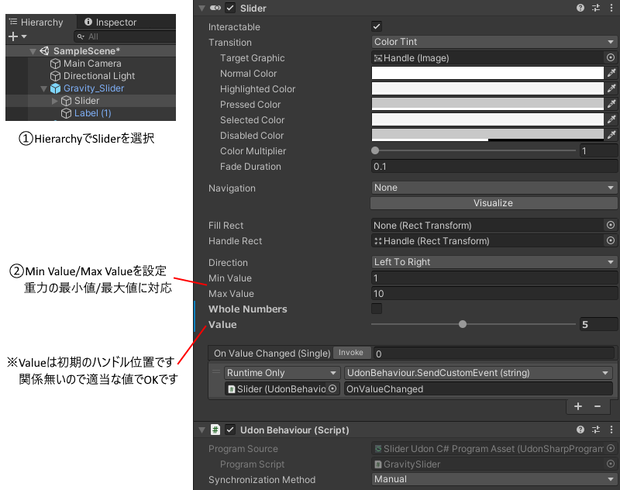The image size is (620, 490).
Task: Enable the Whole Numbers checkbox
Action: point(376,308)
